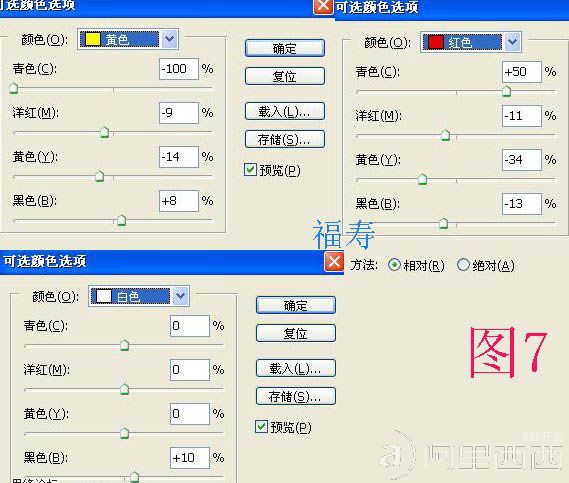Screen dimensions: 569x483
Task: Toggle 预览(P) checkbox in white dialog
Action: [261, 427]
